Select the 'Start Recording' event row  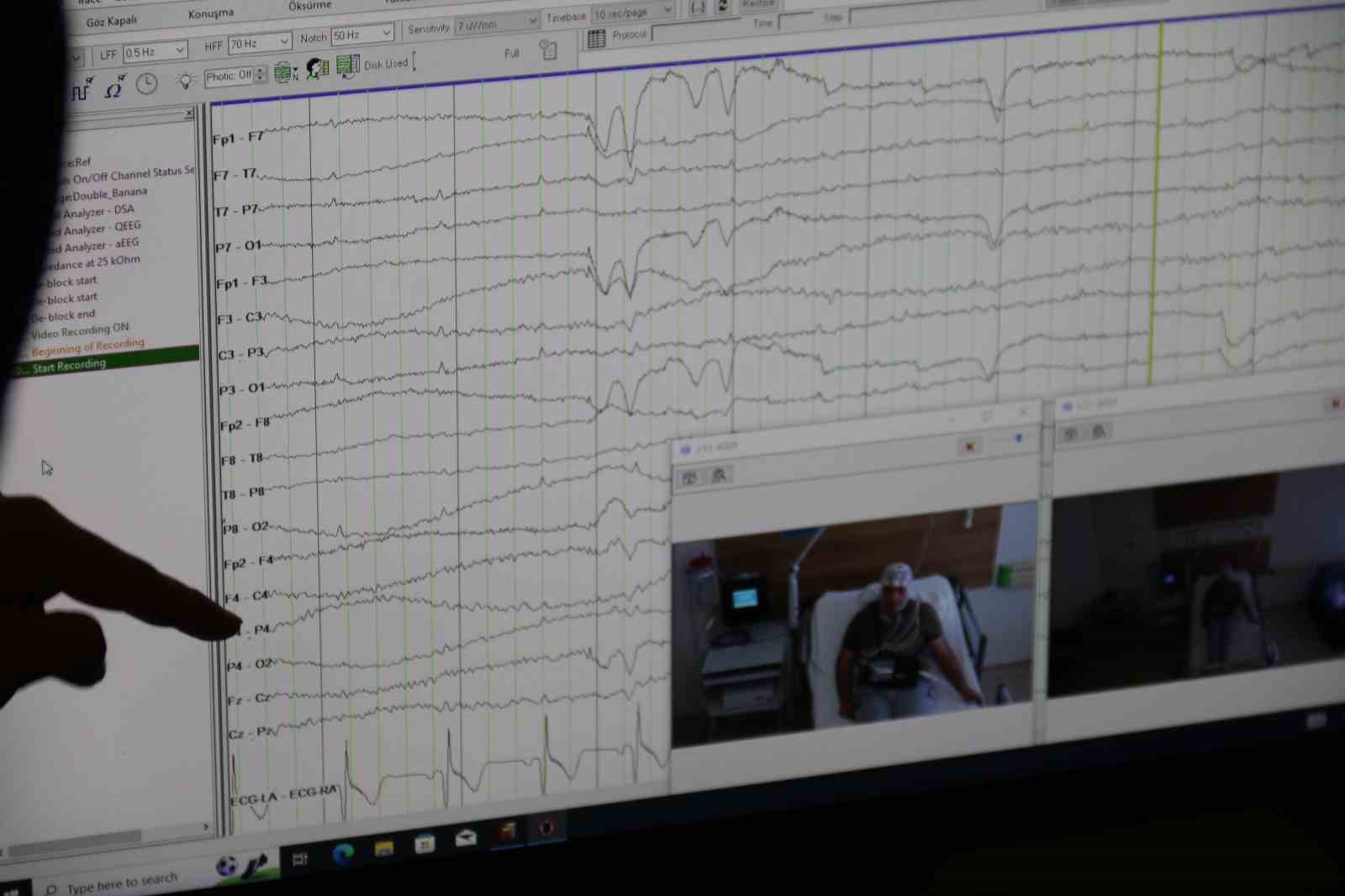point(106,365)
